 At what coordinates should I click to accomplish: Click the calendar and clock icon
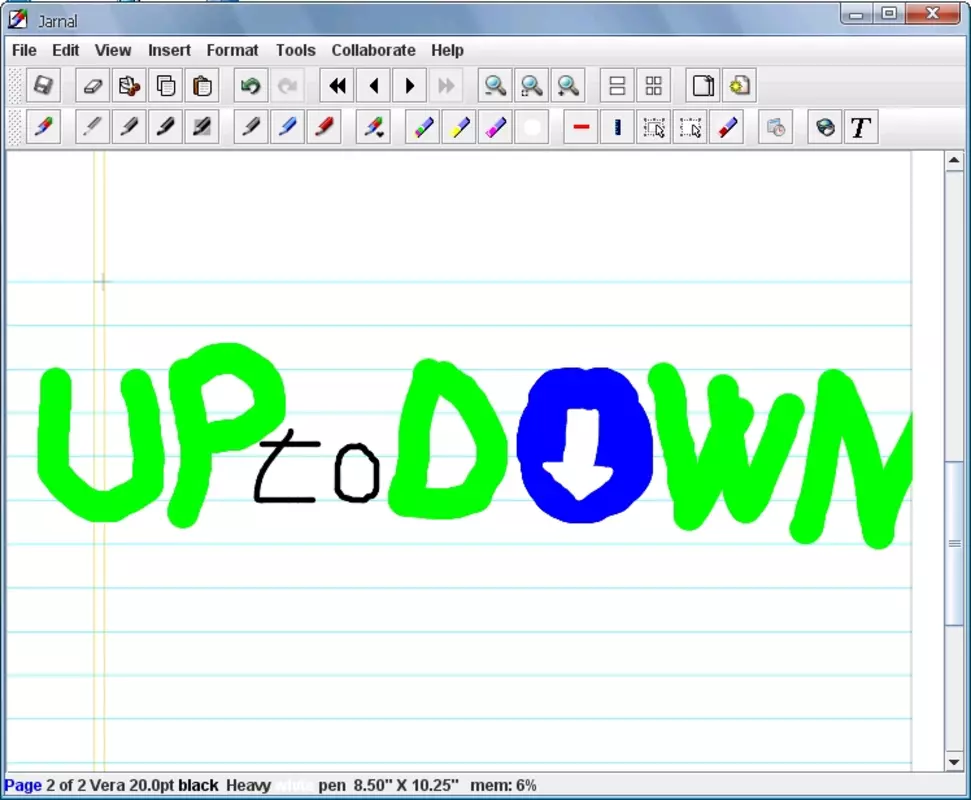(x=776, y=128)
